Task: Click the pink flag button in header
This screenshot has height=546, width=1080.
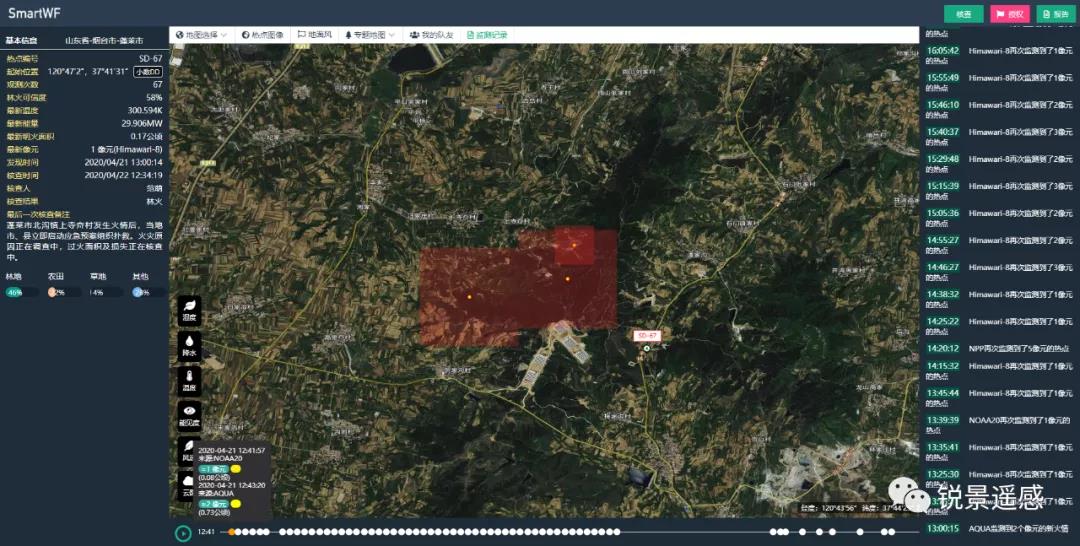Action: tap(1010, 14)
